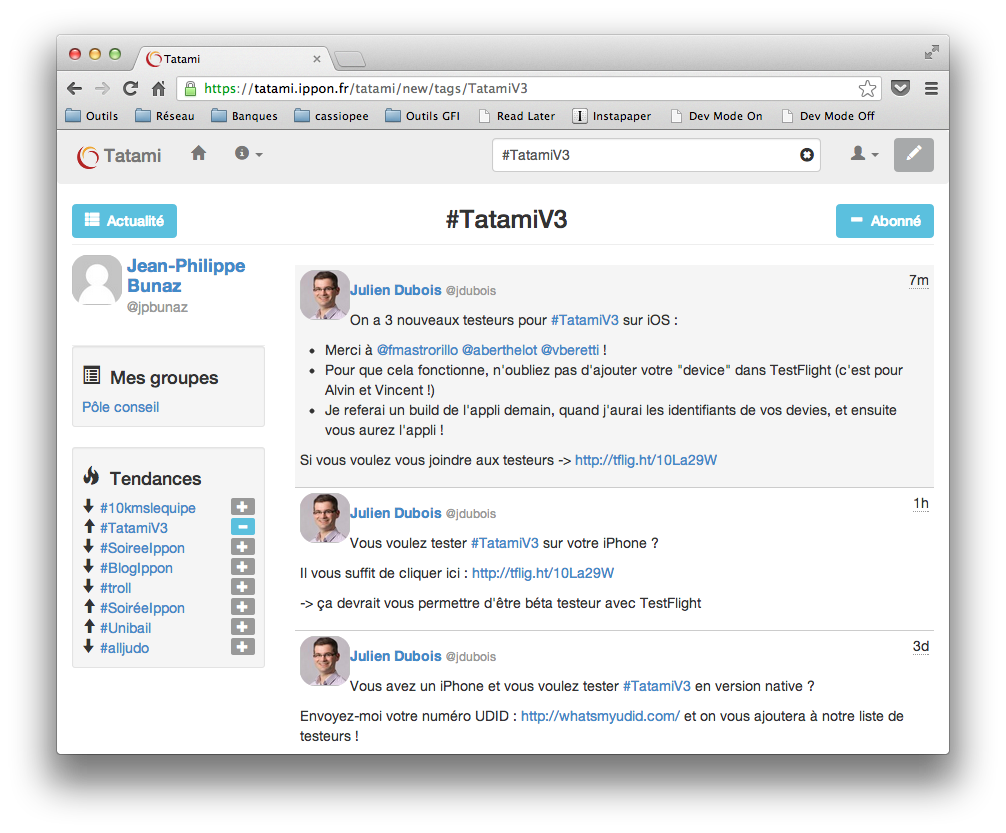Go to browser home page icon
Screen dimensions: 1006x833
pyautogui.click(x=158, y=88)
